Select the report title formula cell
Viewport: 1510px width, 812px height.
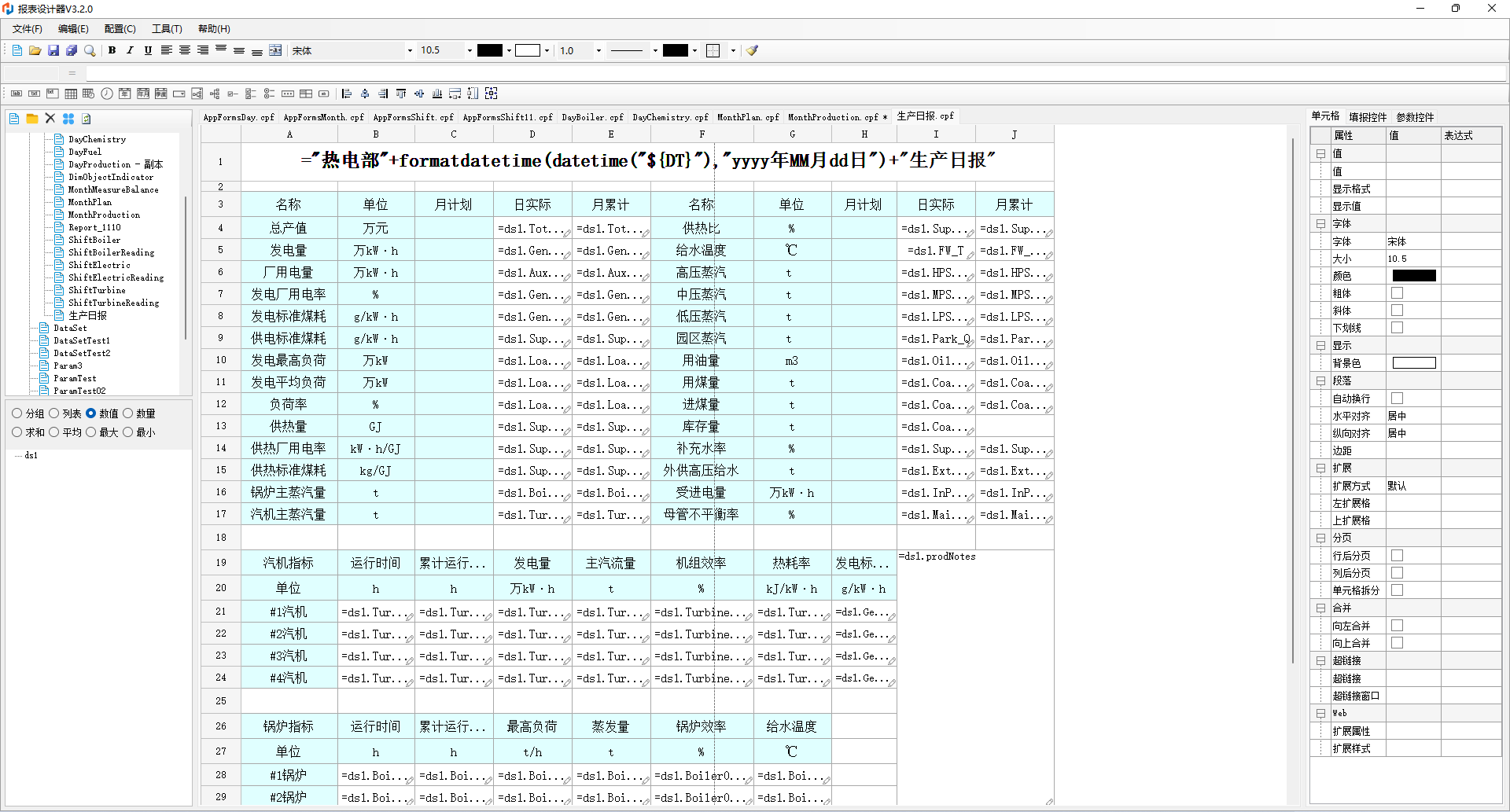pos(647,161)
